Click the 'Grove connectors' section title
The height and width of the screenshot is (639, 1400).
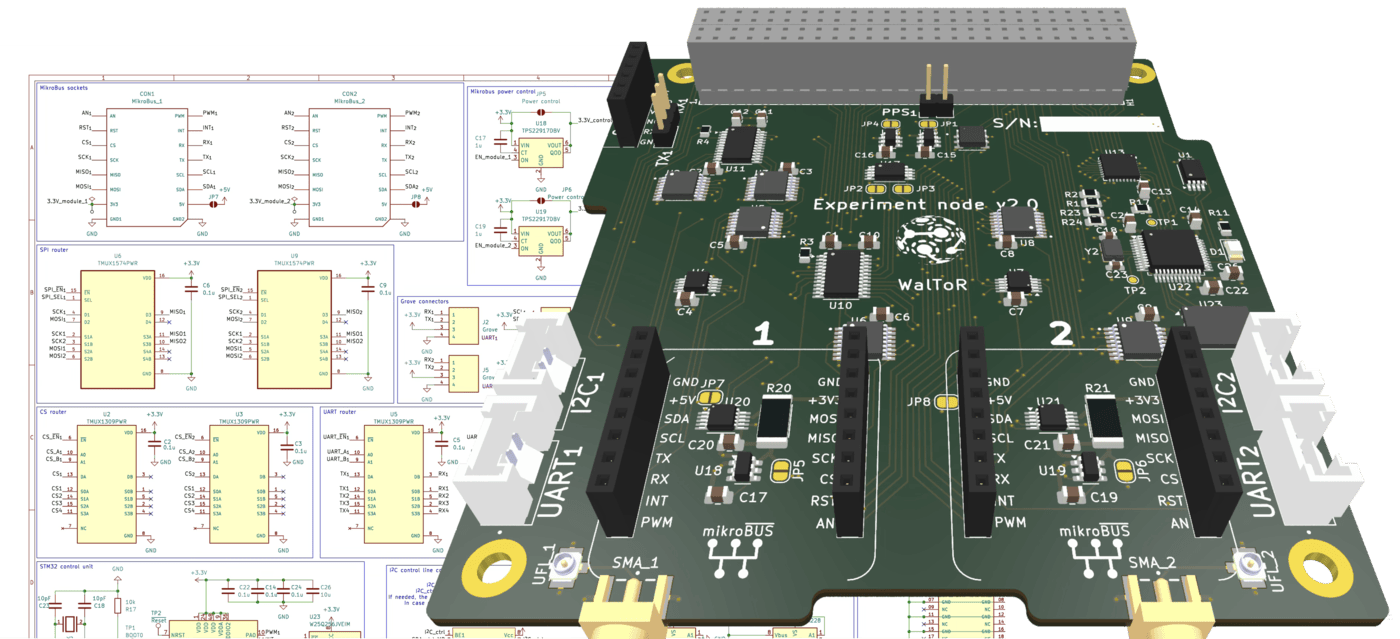pos(424,301)
